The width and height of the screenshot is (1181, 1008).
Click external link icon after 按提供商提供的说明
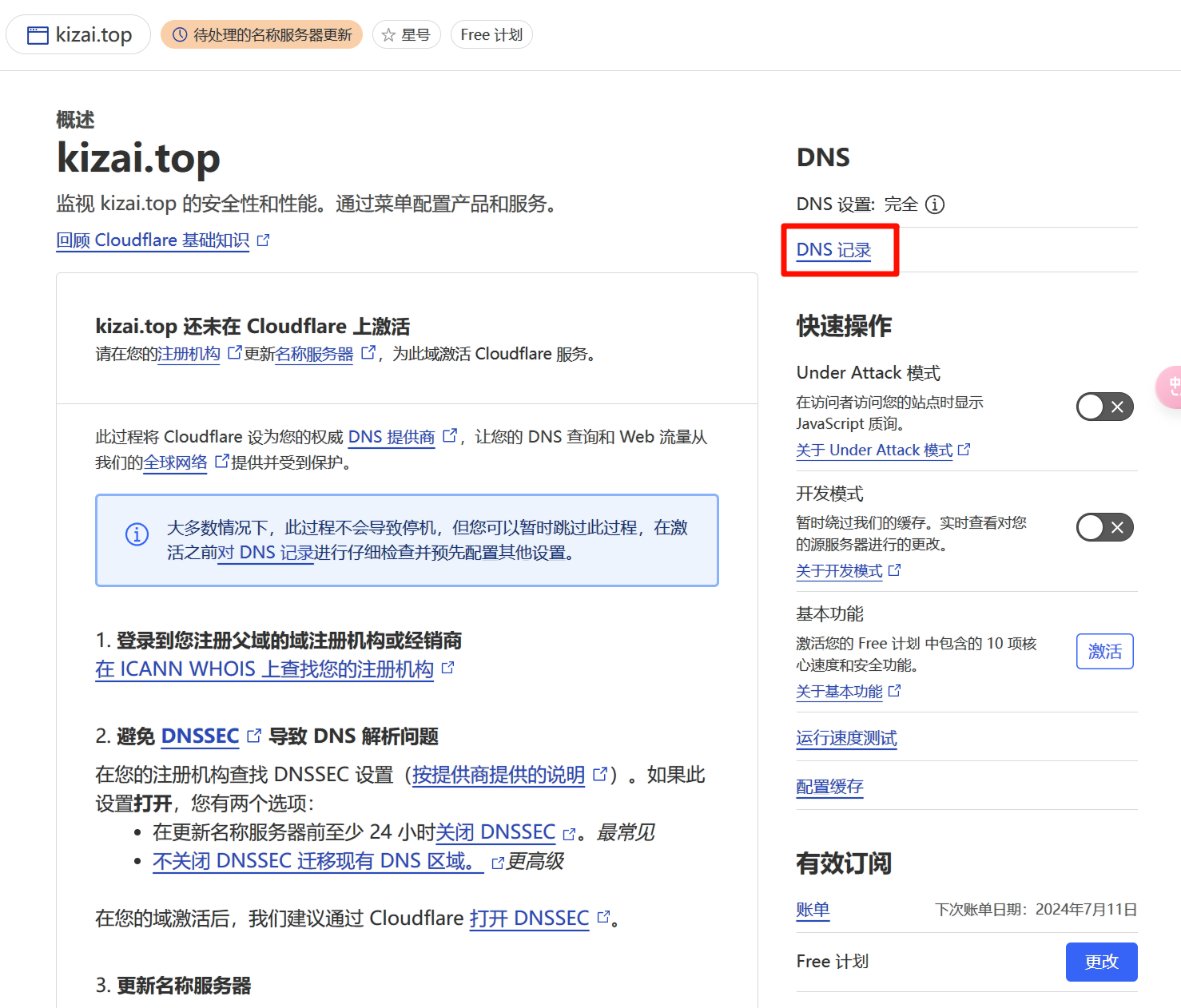600,774
